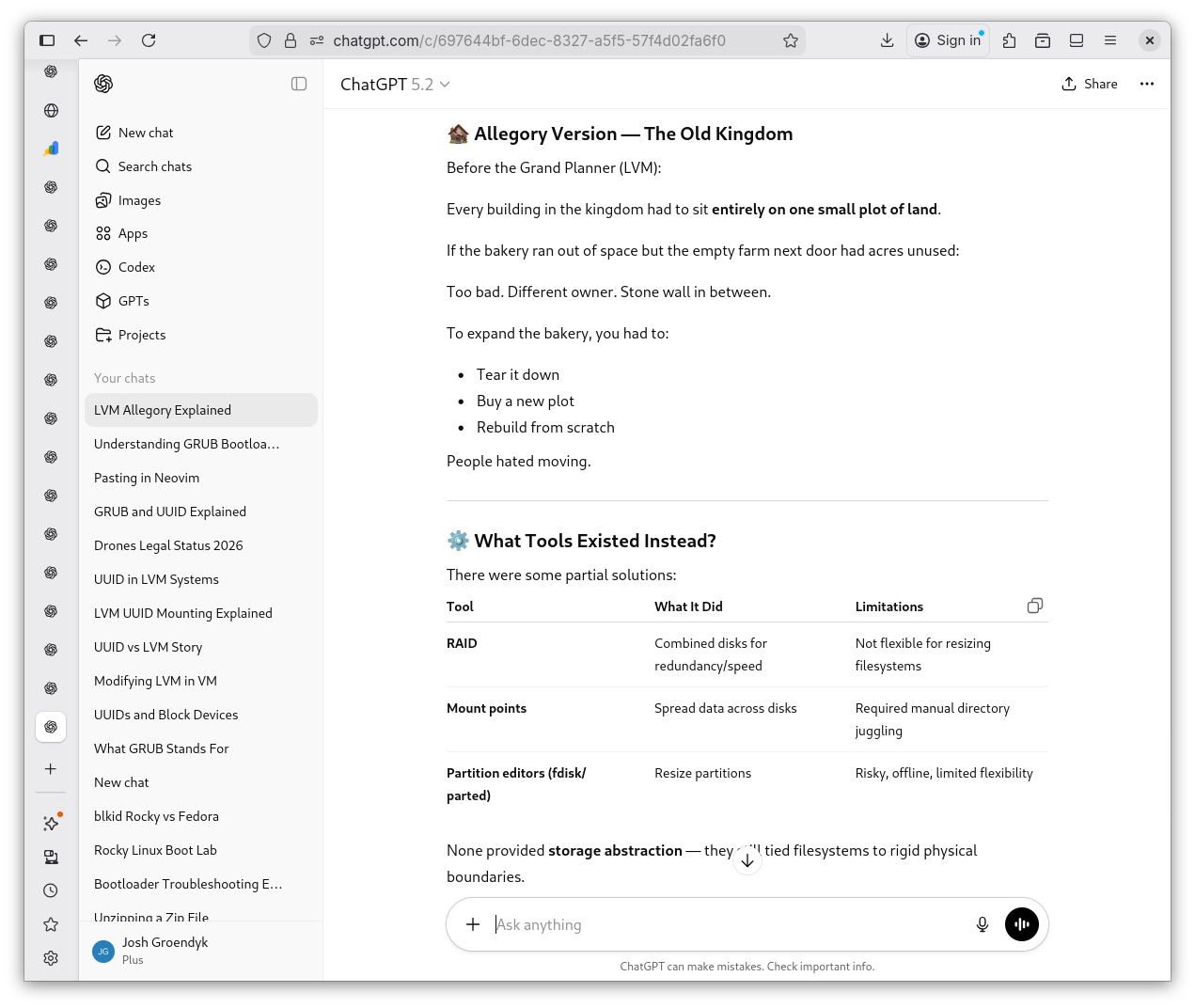The width and height of the screenshot is (1195, 1008).
Task: Toggle the browser's split view panel icon
Action: click(1077, 40)
